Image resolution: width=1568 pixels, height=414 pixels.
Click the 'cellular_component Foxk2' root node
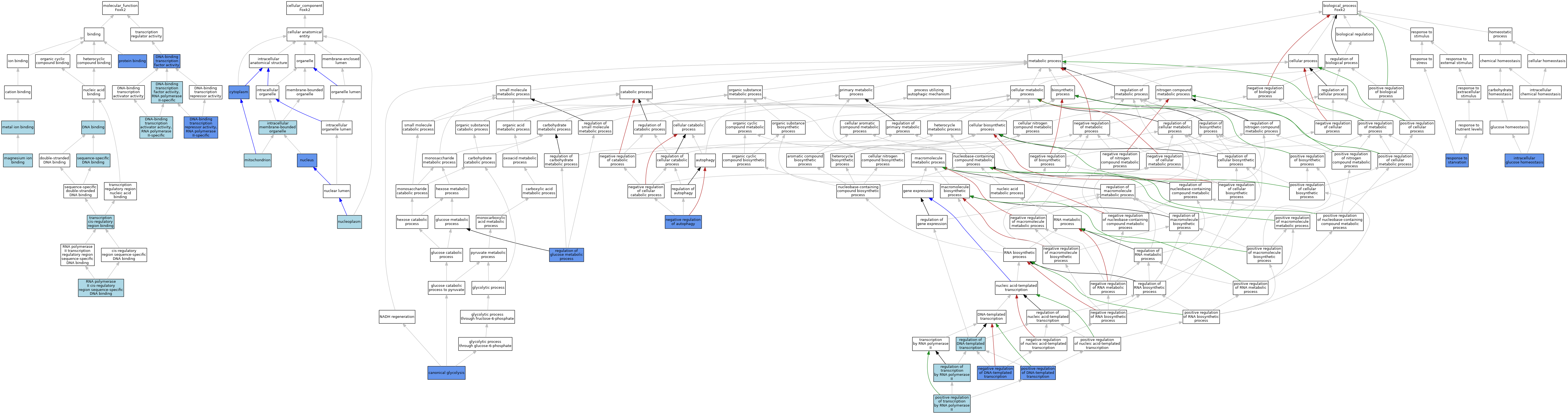point(304,8)
